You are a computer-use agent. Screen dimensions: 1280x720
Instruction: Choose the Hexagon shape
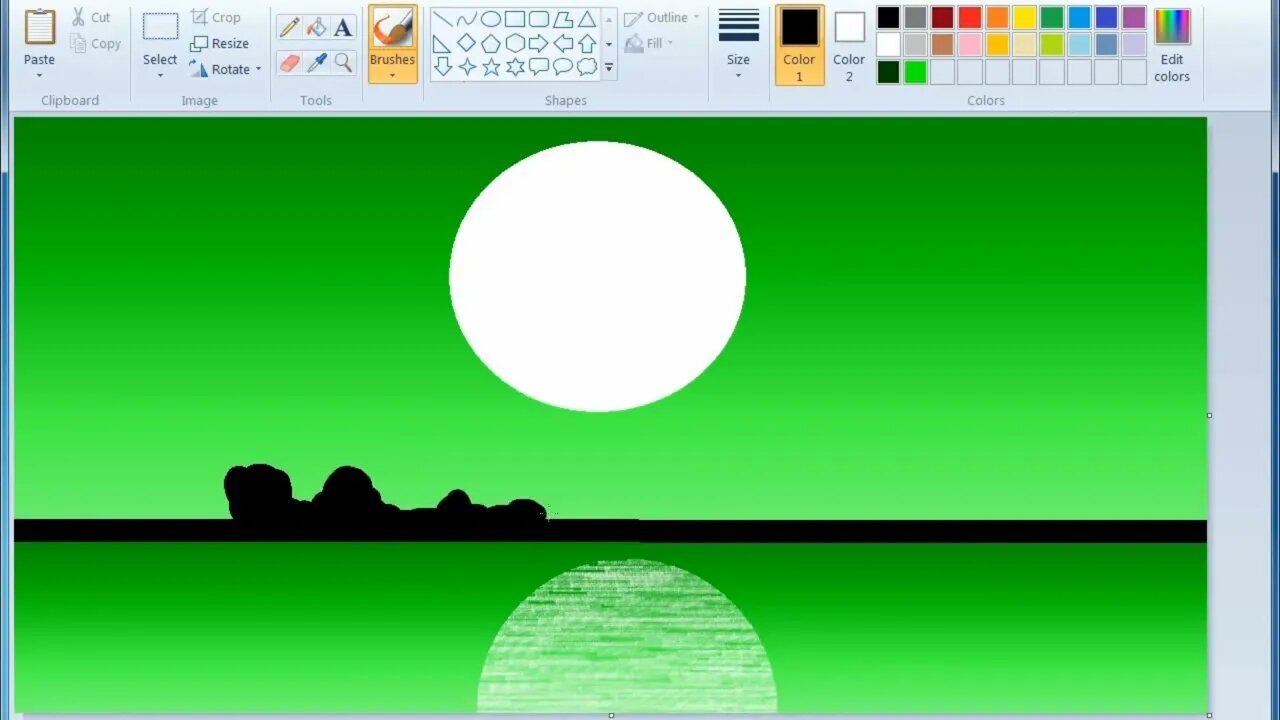514,43
